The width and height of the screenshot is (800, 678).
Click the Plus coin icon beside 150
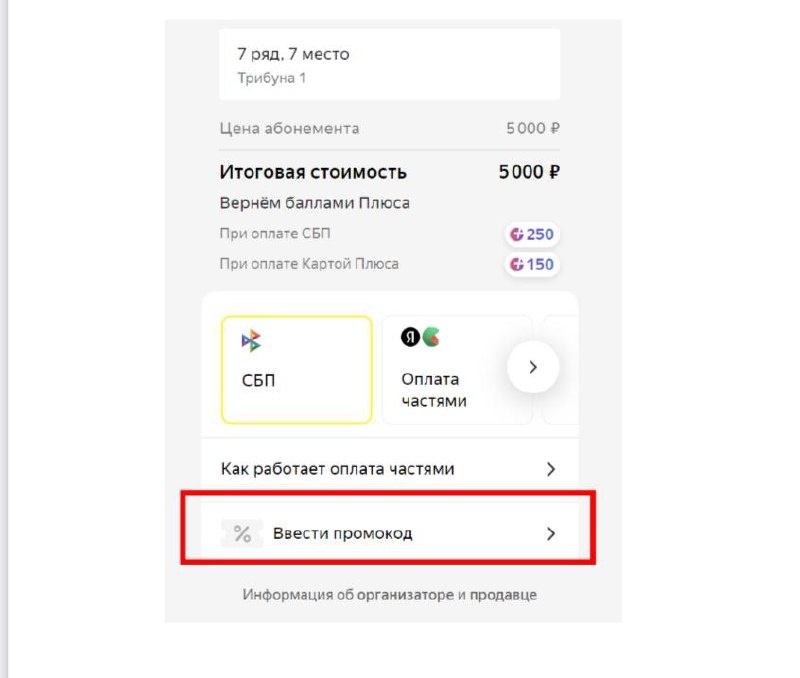517,264
